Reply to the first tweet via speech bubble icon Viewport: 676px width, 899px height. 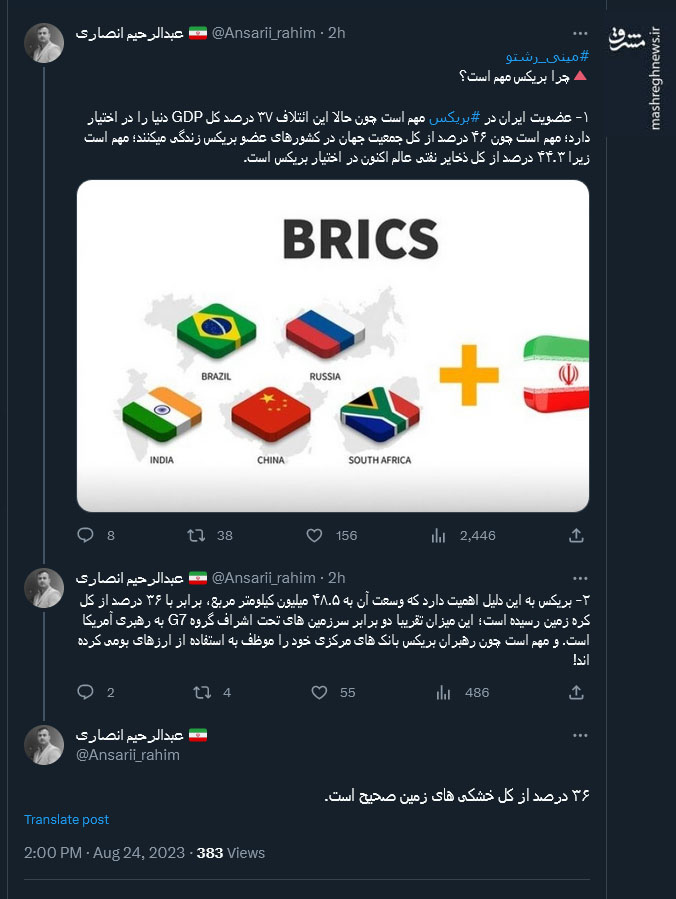point(85,536)
